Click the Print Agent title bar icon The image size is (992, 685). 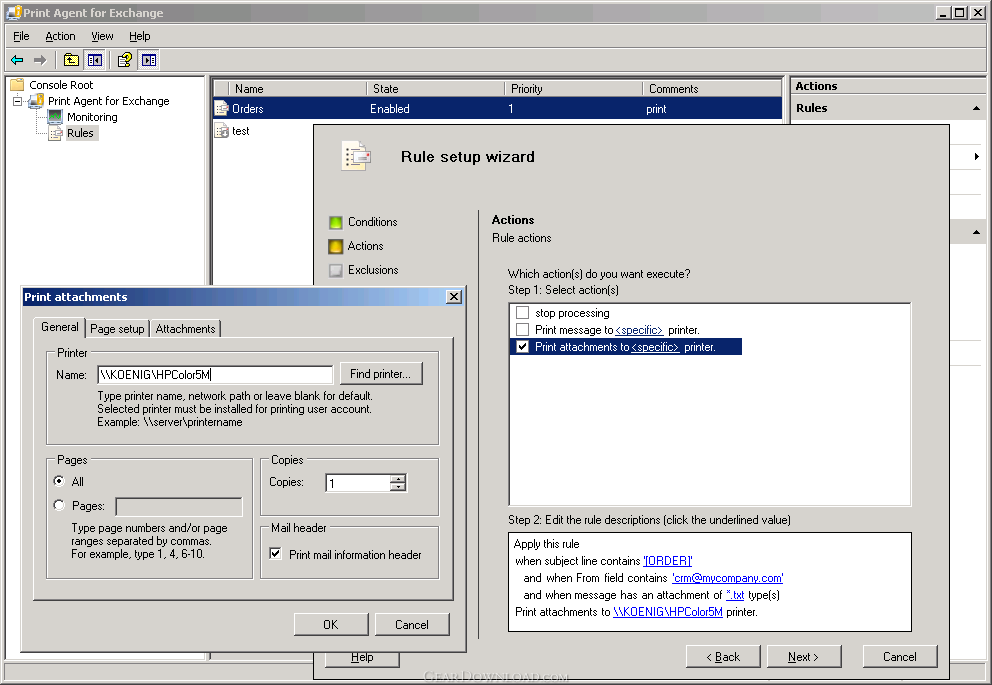(x=14, y=13)
